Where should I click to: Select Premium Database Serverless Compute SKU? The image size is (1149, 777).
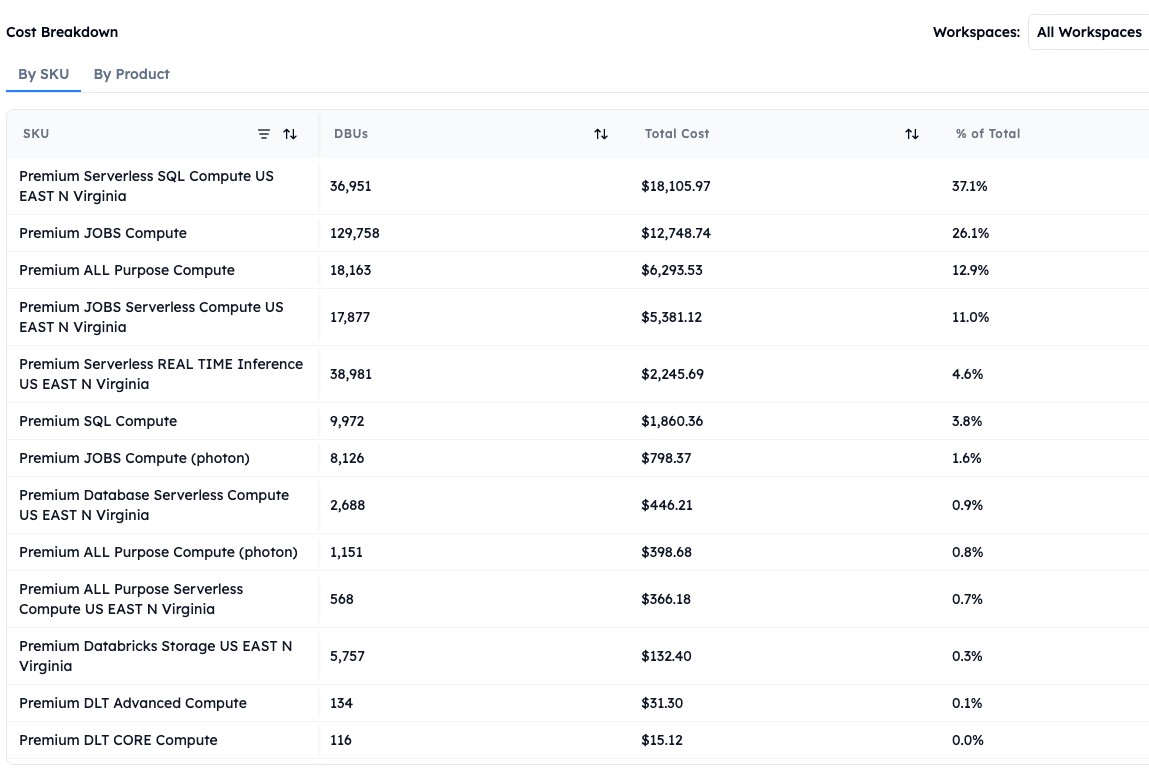(x=154, y=505)
